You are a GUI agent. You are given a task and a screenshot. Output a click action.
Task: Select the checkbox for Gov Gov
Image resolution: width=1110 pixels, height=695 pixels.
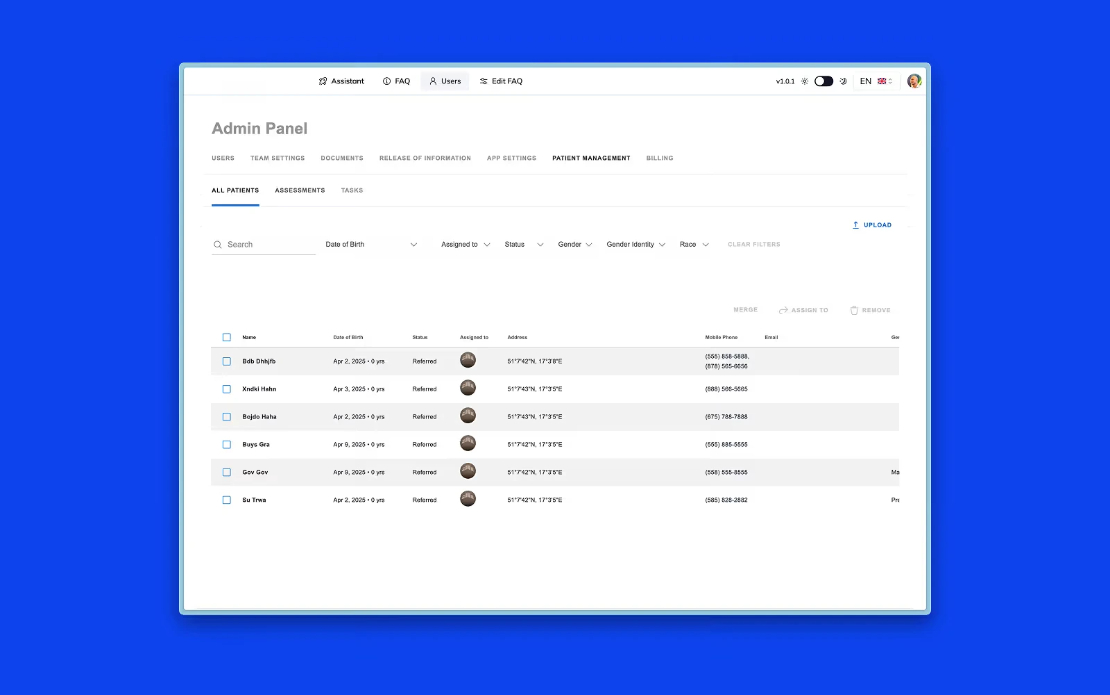click(x=227, y=472)
